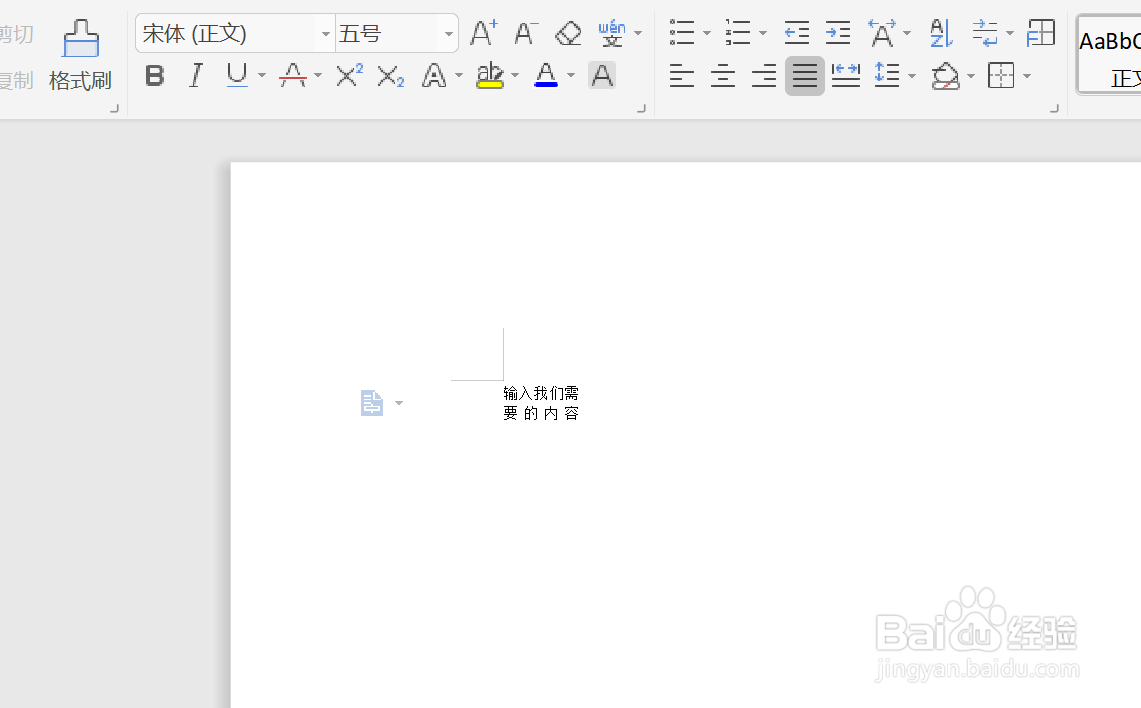Image resolution: width=1141 pixels, height=708 pixels.
Task: Toggle Bold formatting
Action: (154, 76)
